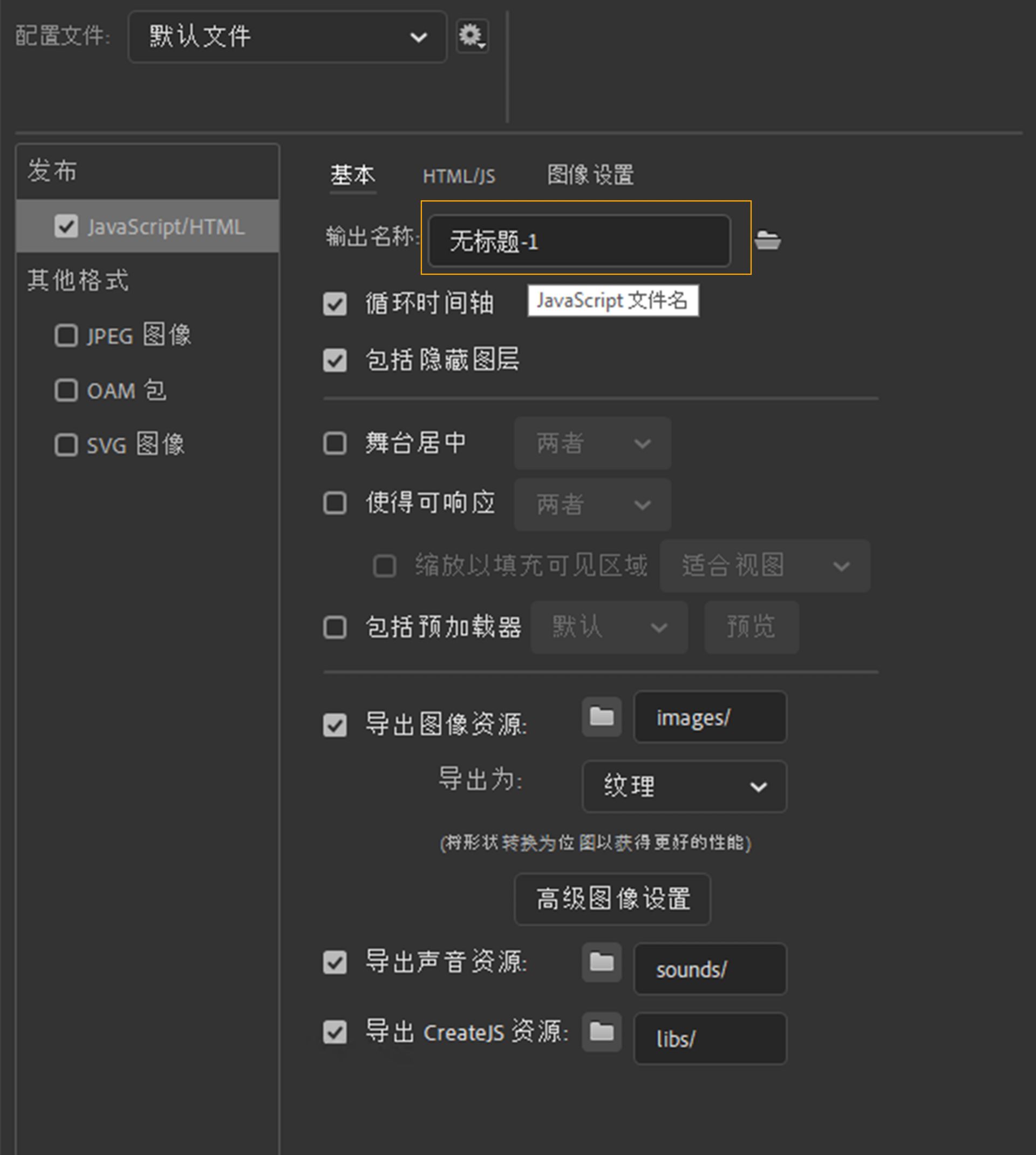Click the 输出名称 text field
The width and height of the screenshot is (1036, 1155).
click(580, 241)
